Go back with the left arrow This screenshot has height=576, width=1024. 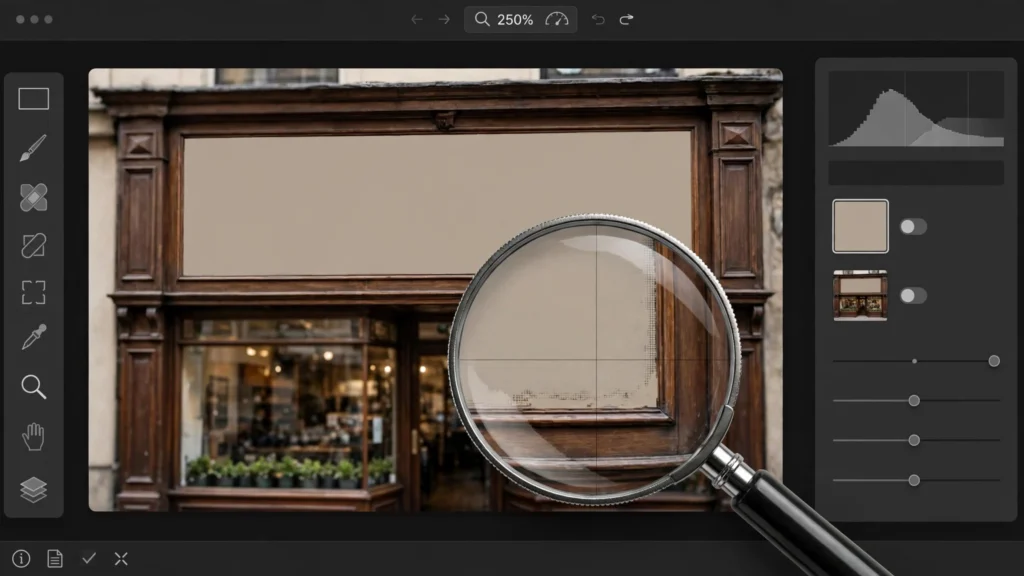coord(417,20)
